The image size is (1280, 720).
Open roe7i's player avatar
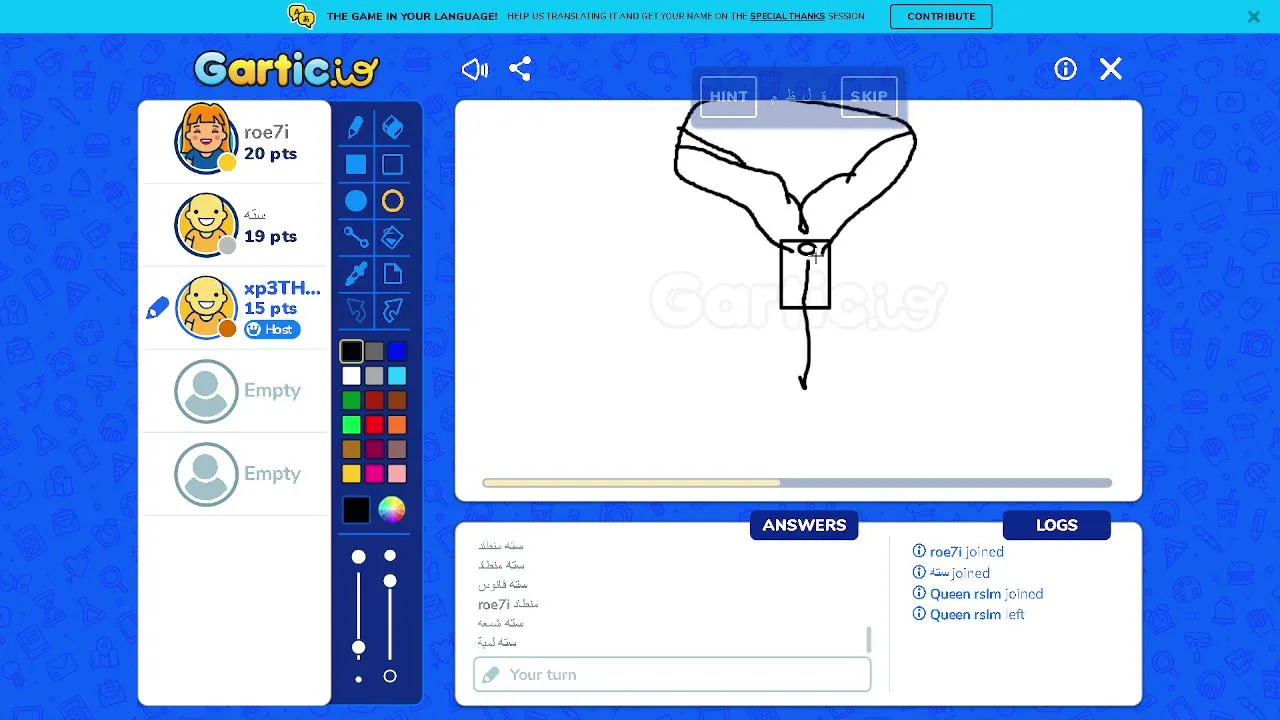[x=206, y=140]
